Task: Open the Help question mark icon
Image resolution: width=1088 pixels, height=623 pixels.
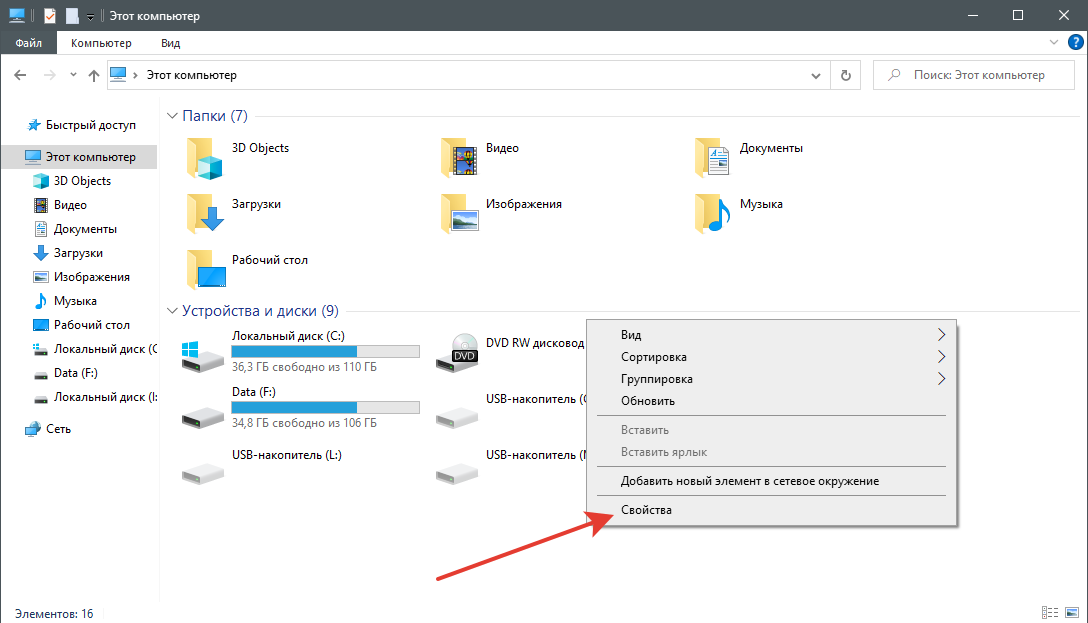Action: (x=1075, y=42)
